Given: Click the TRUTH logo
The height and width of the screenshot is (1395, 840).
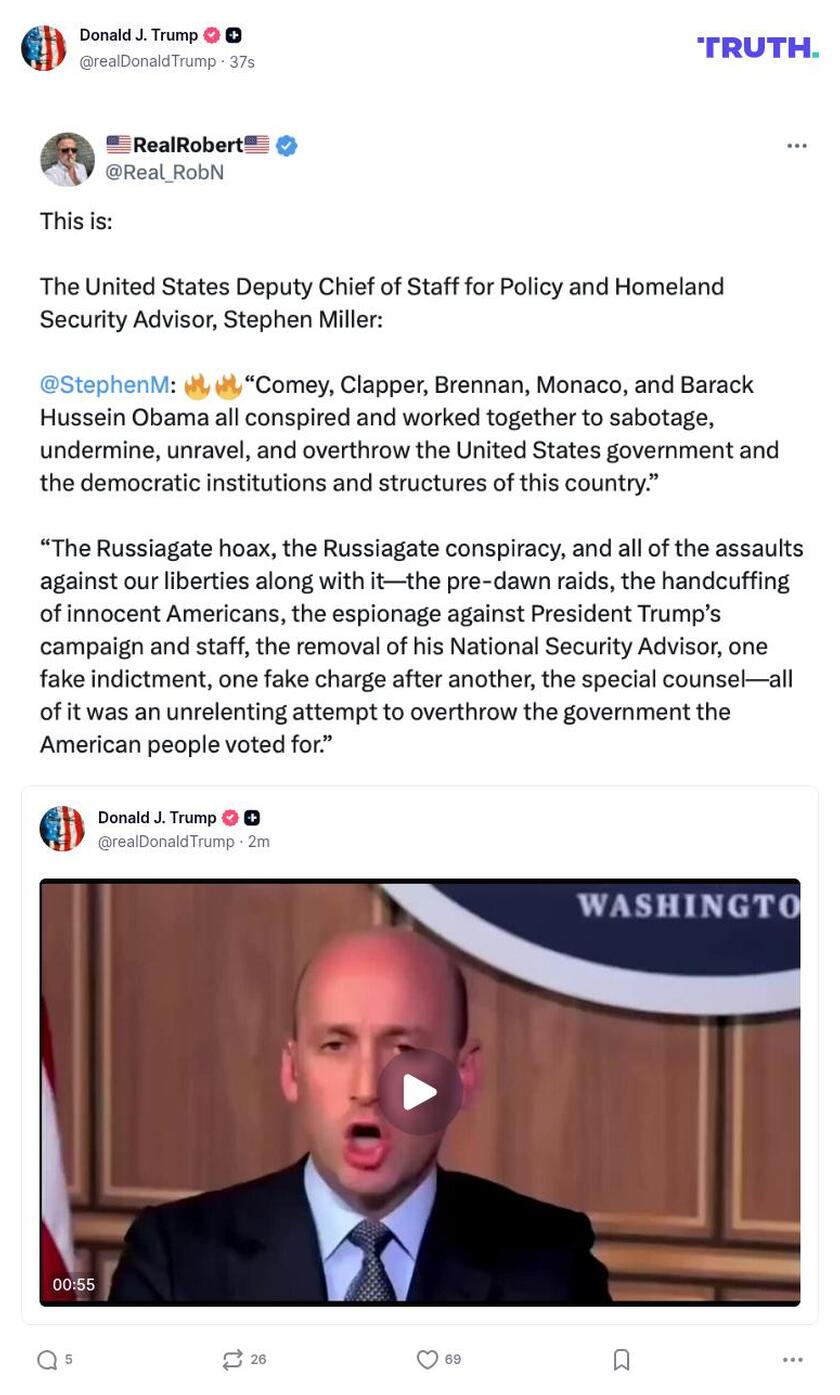Looking at the screenshot, I should pyautogui.click(x=758, y=47).
